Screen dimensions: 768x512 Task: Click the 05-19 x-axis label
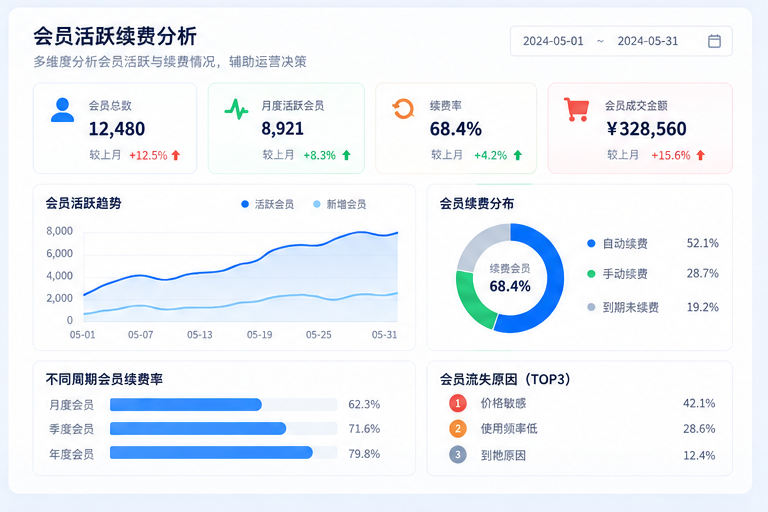(259, 335)
